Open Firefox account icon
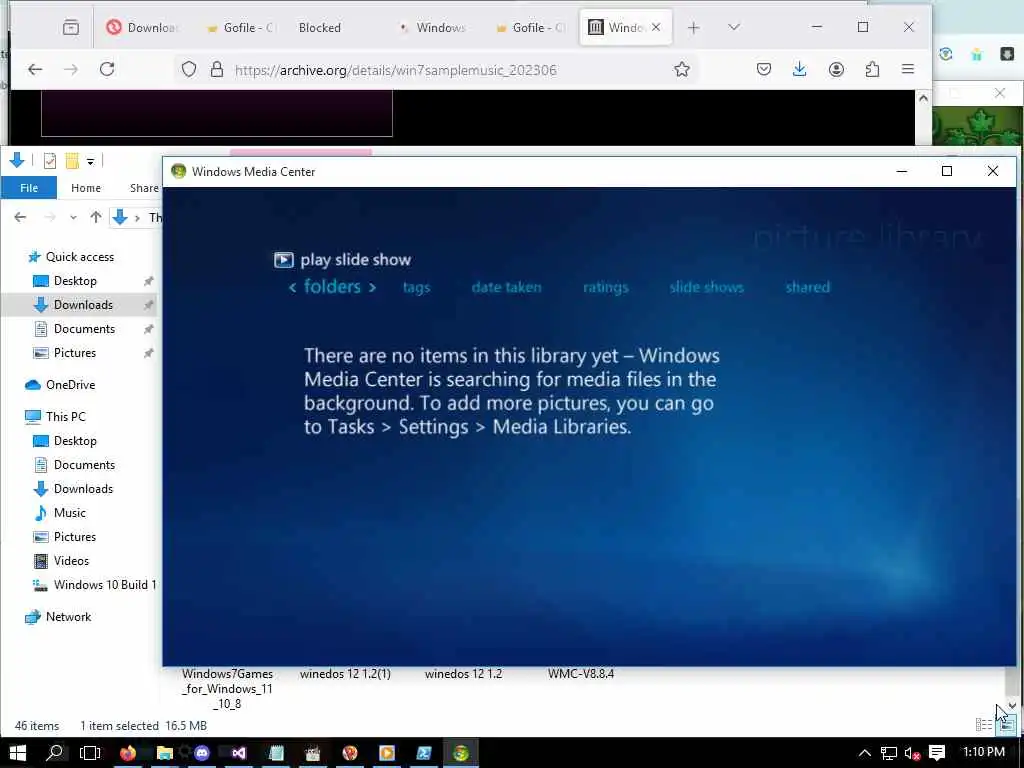 [x=836, y=69]
